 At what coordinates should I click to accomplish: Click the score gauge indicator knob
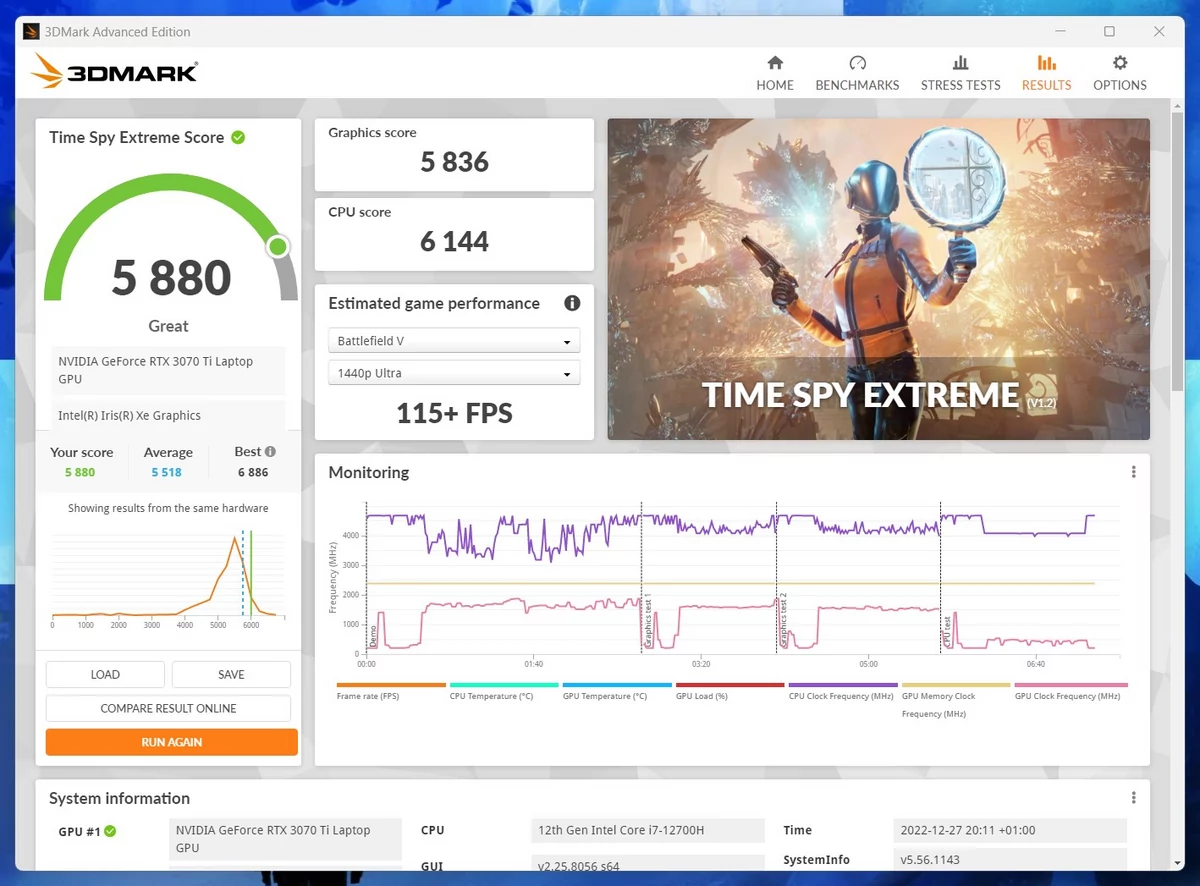(x=278, y=246)
